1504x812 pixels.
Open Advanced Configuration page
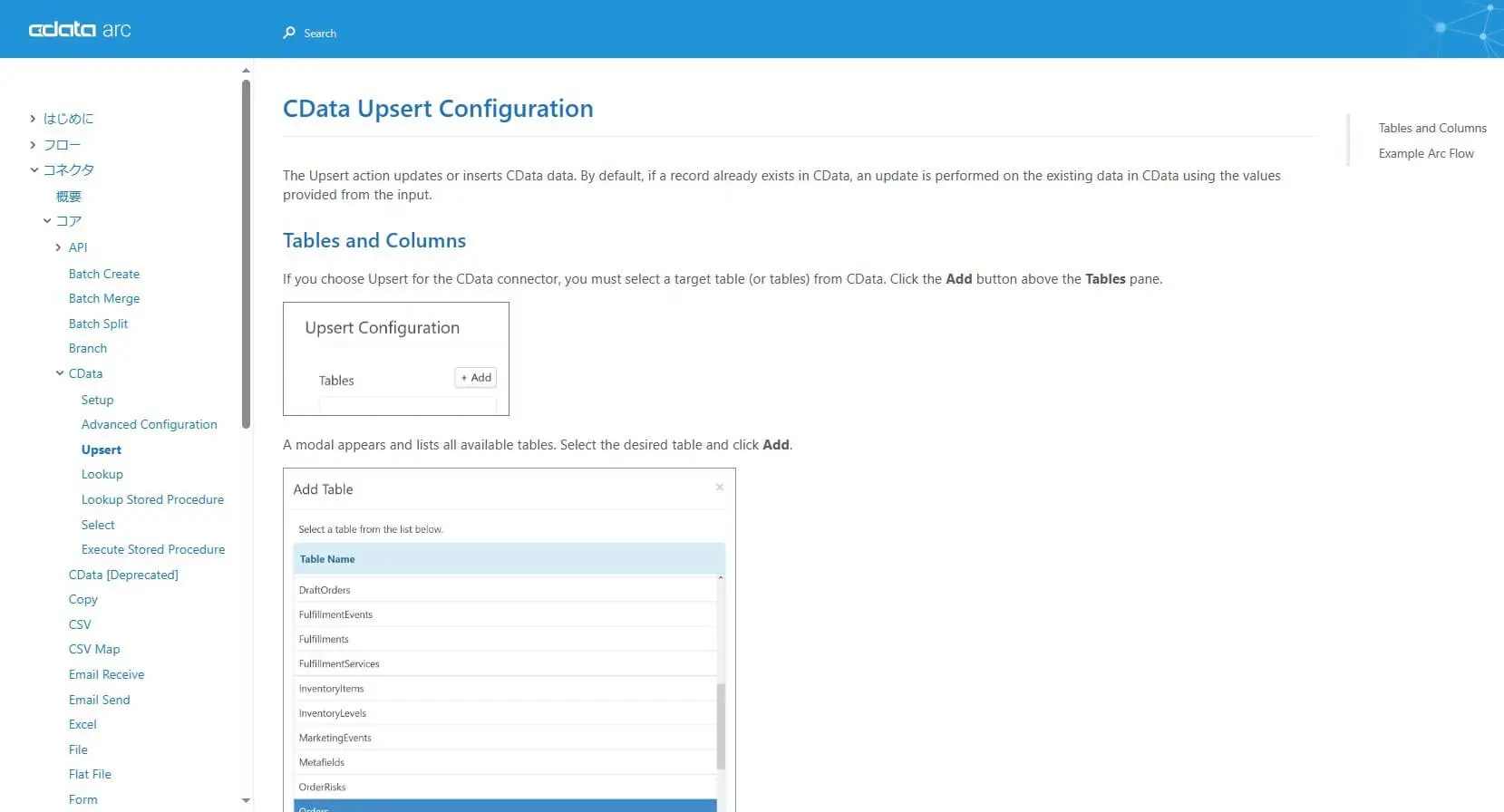150,424
